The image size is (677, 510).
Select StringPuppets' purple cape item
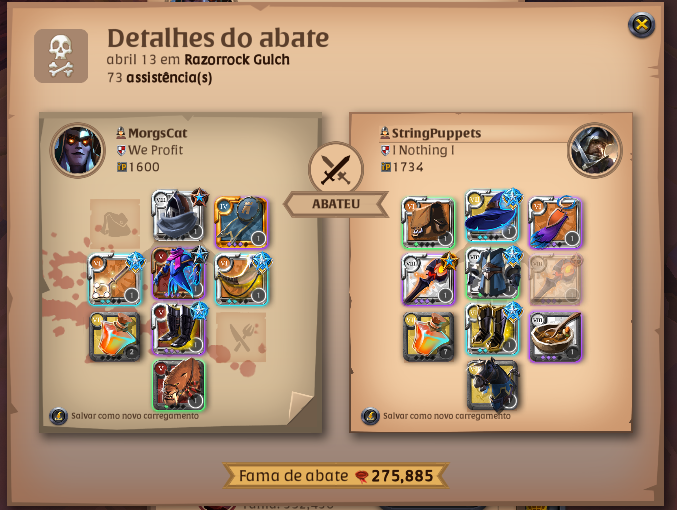[555, 223]
